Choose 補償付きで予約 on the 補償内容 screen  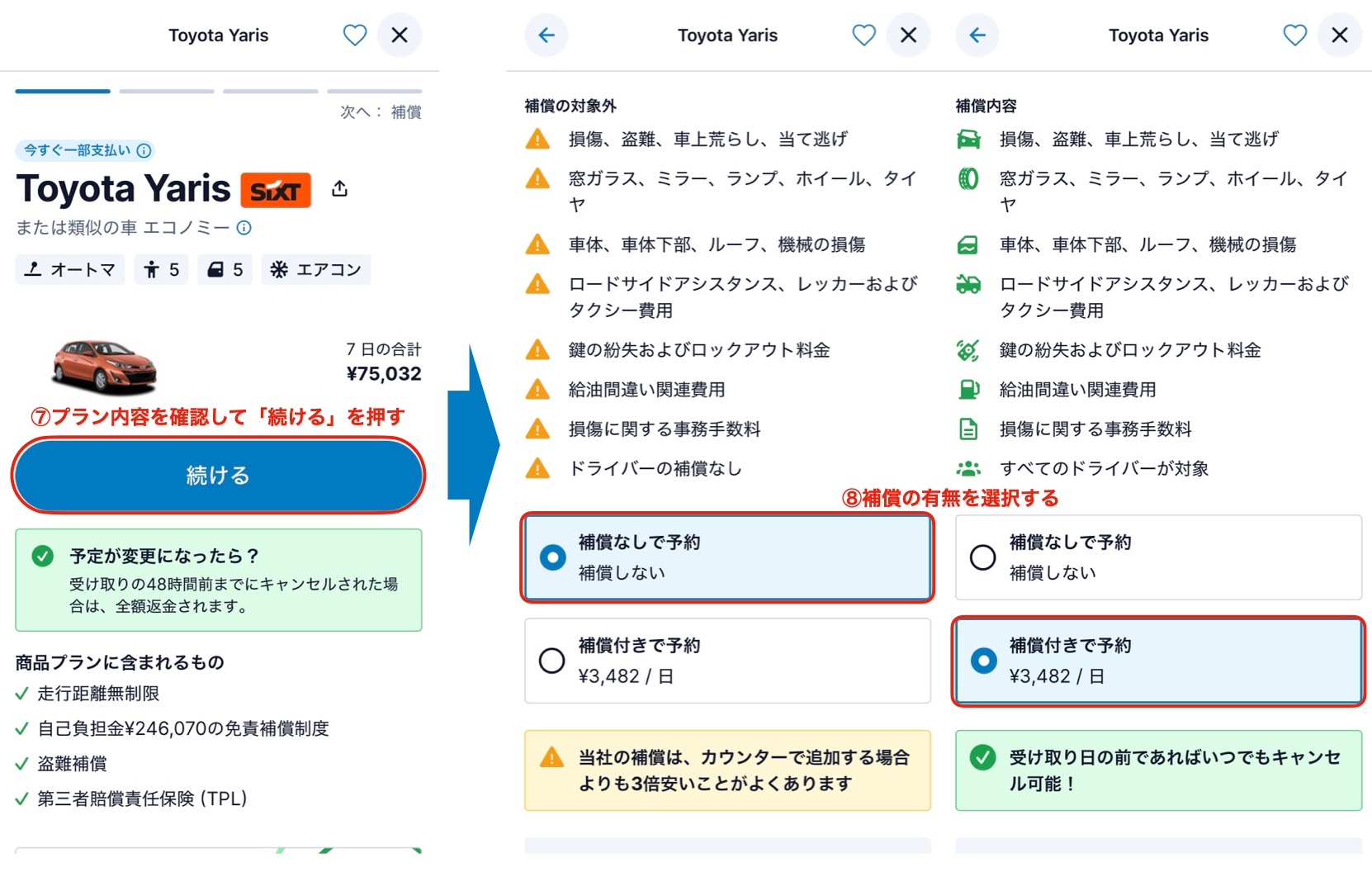tap(1158, 661)
